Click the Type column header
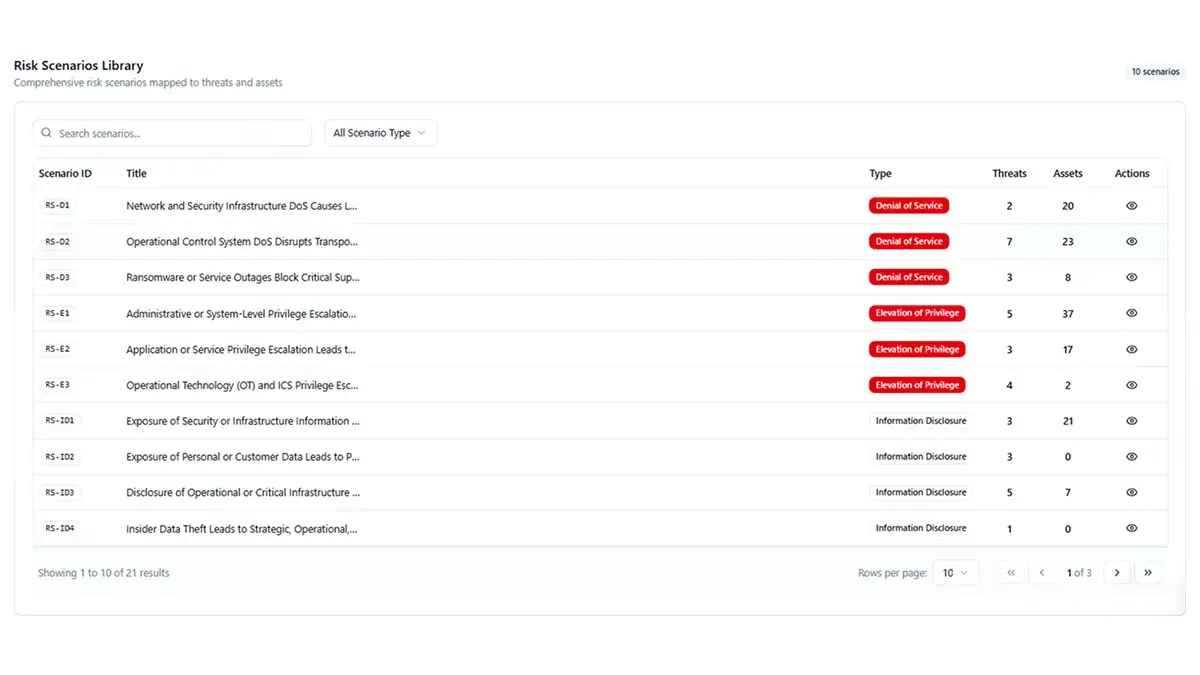This screenshot has width=1200, height=675. point(880,173)
